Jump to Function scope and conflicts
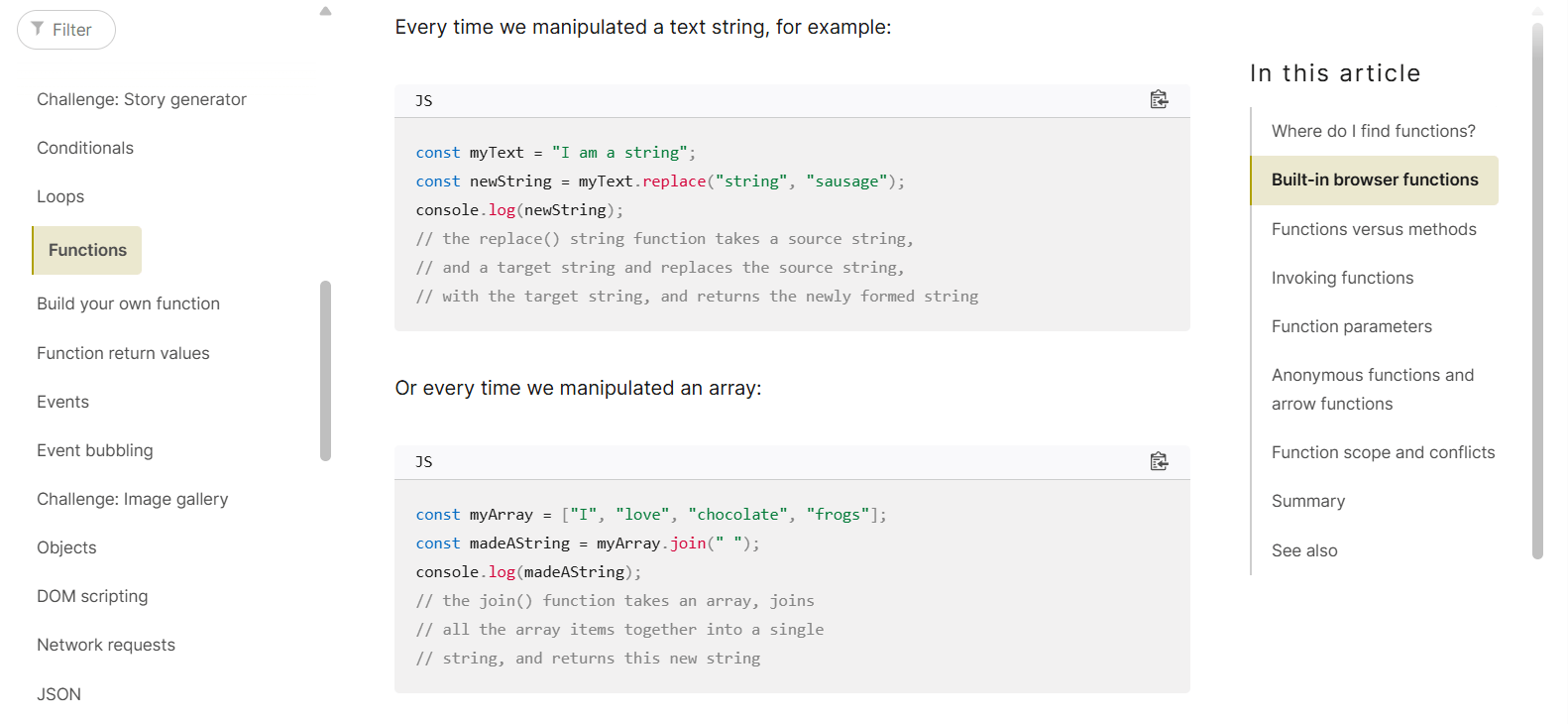1568x724 pixels. pyautogui.click(x=1383, y=452)
